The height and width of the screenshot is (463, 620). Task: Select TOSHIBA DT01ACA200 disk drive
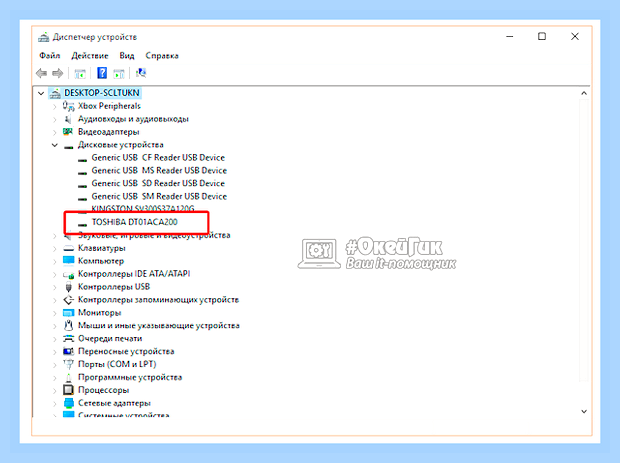tap(134, 222)
